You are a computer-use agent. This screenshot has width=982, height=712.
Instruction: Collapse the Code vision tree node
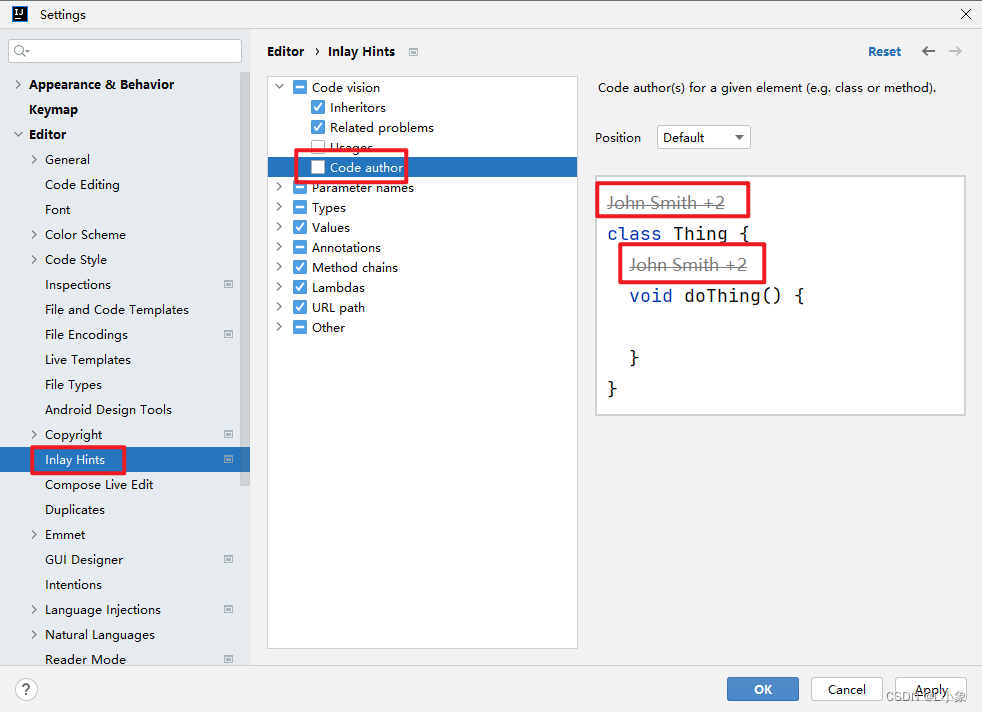pyautogui.click(x=279, y=87)
